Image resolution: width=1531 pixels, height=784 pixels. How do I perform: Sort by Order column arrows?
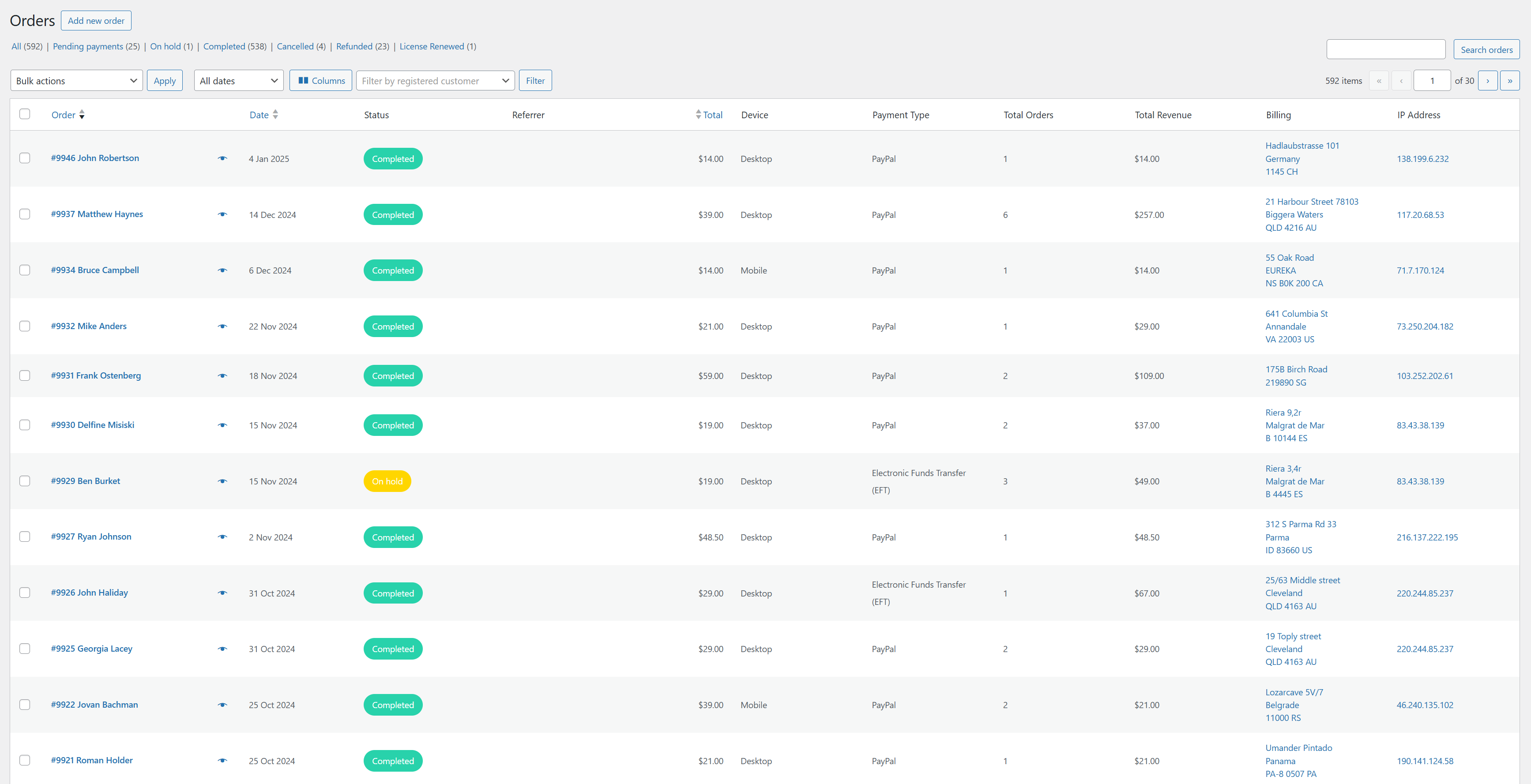pos(82,115)
